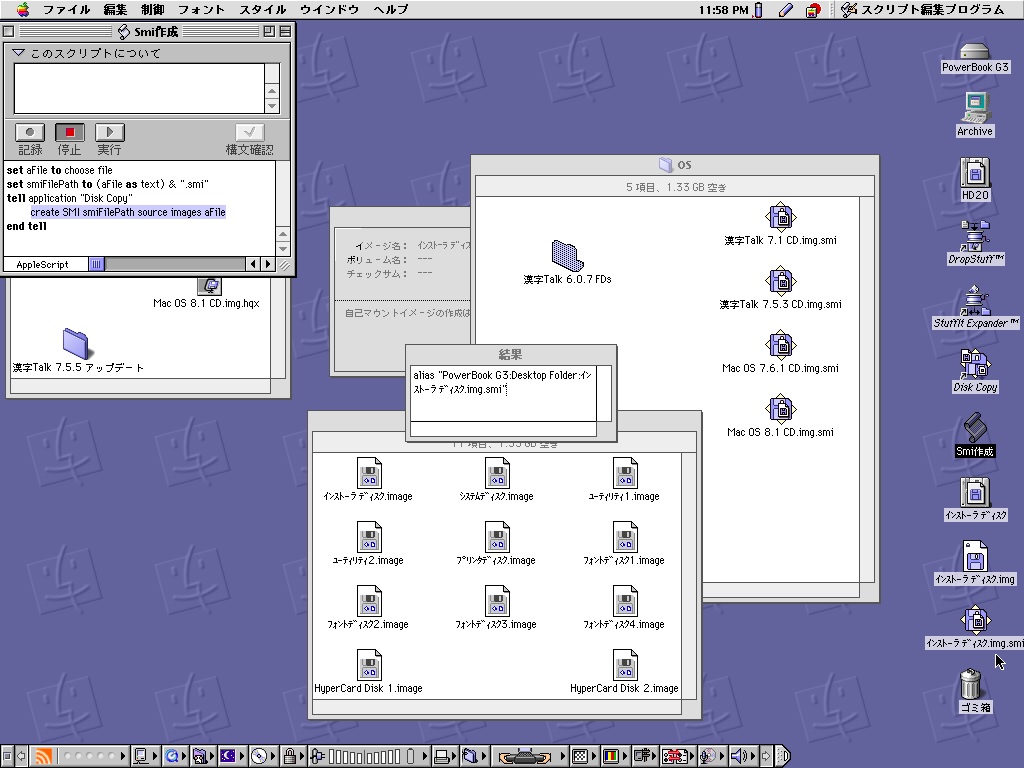Open the フォント menu
The width and height of the screenshot is (1024, 768).
201,9
